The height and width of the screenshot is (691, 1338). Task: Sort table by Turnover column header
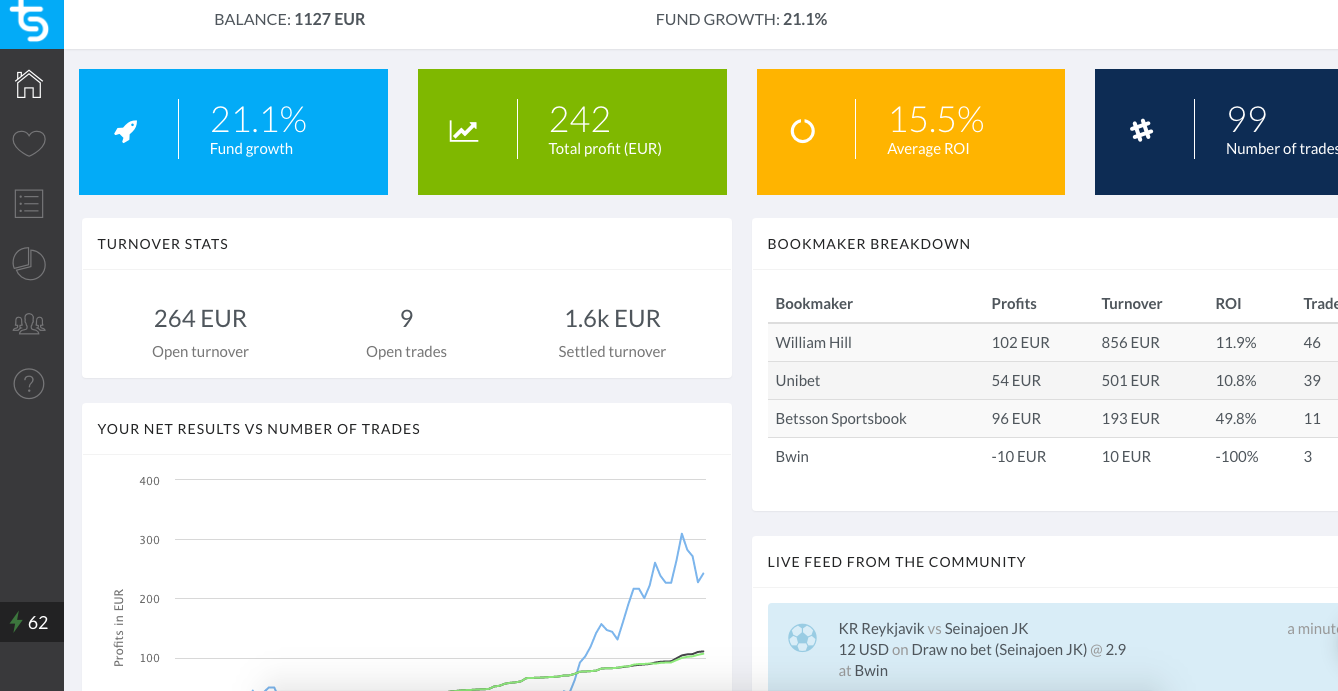(1131, 303)
